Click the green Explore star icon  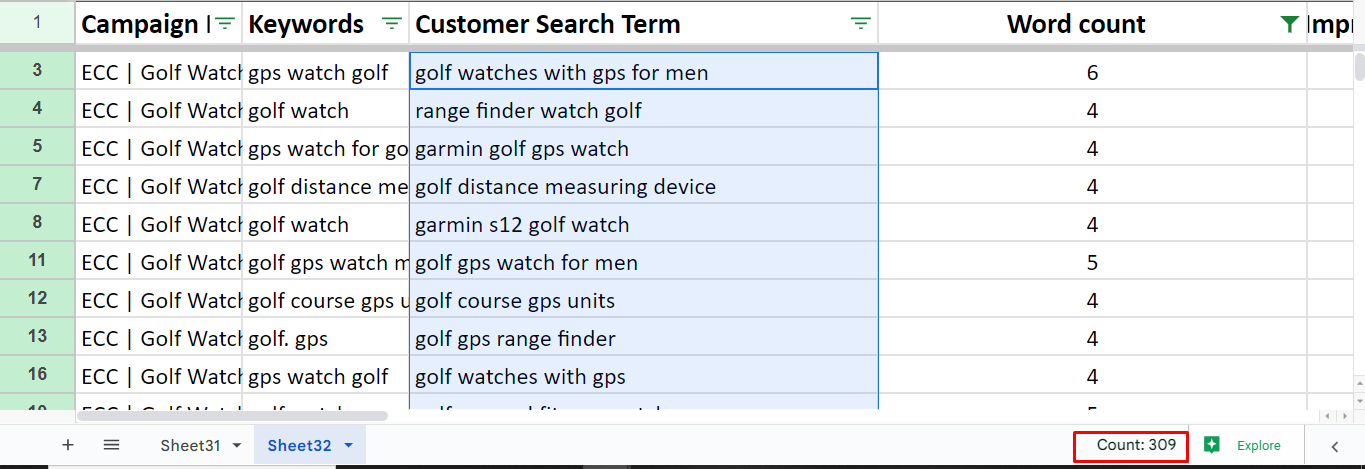pos(1212,446)
